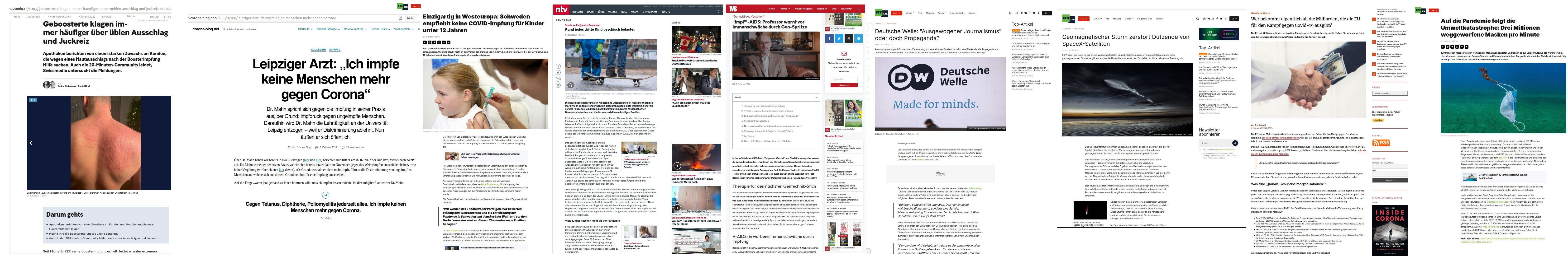Screen dimensions: 1568x261
Task: Expand Themen dropdown in Wochenblick navigation
Action: (x=785, y=9)
